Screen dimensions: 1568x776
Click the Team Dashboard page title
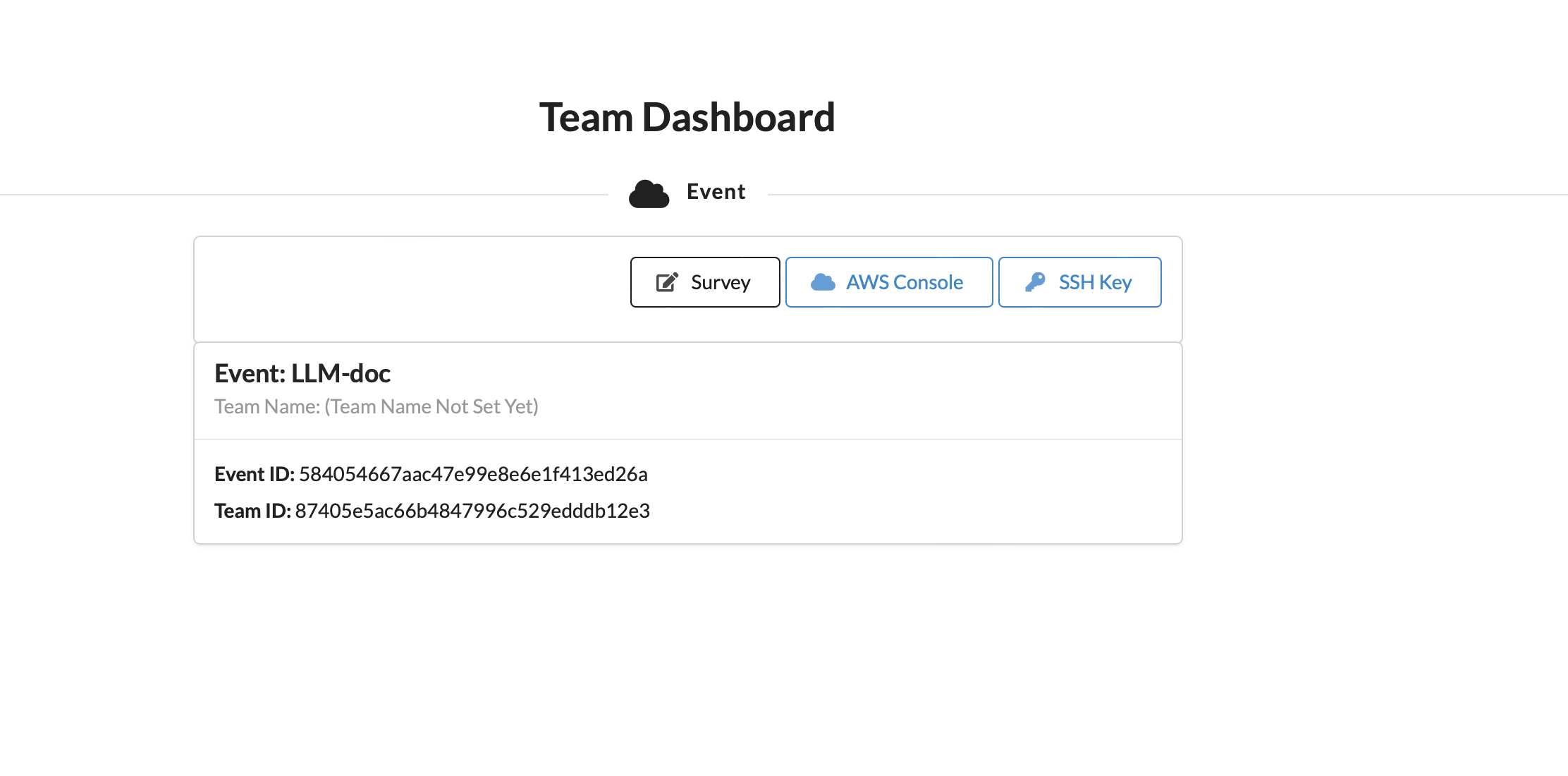[x=687, y=116]
